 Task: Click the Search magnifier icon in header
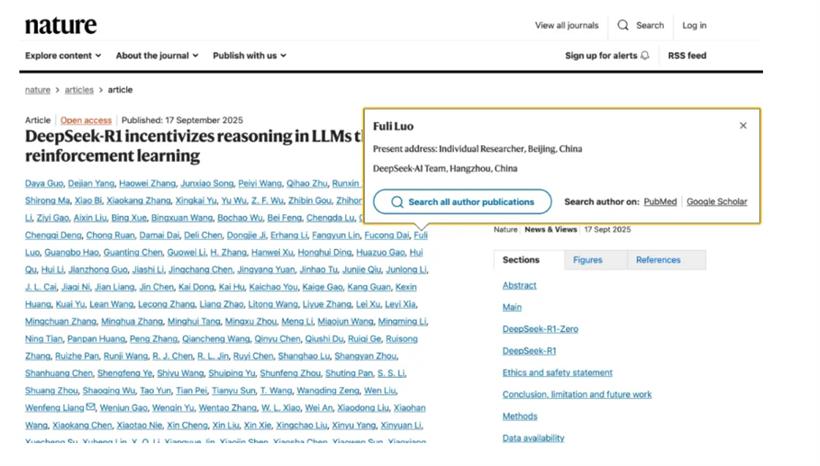(x=623, y=25)
